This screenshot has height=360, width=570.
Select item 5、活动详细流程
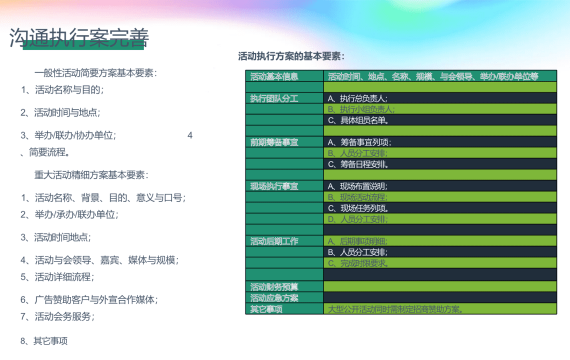click(x=57, y=277)
